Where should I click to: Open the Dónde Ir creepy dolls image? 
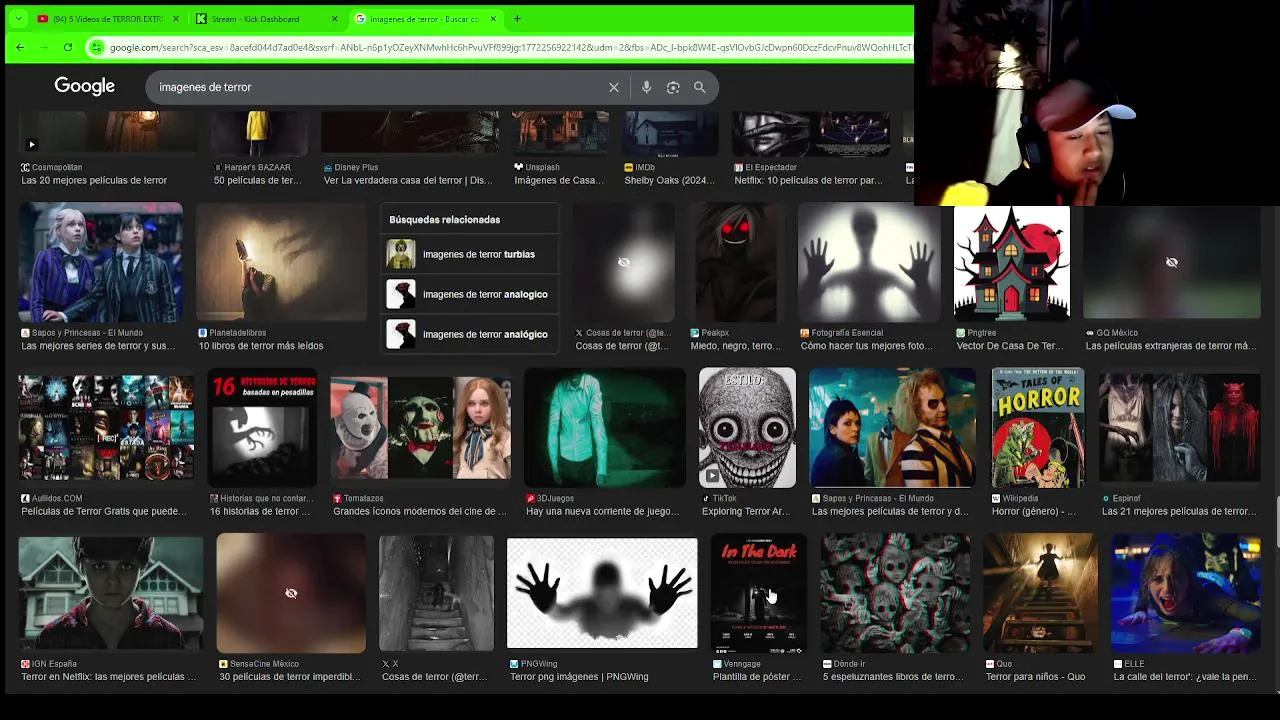895,593
